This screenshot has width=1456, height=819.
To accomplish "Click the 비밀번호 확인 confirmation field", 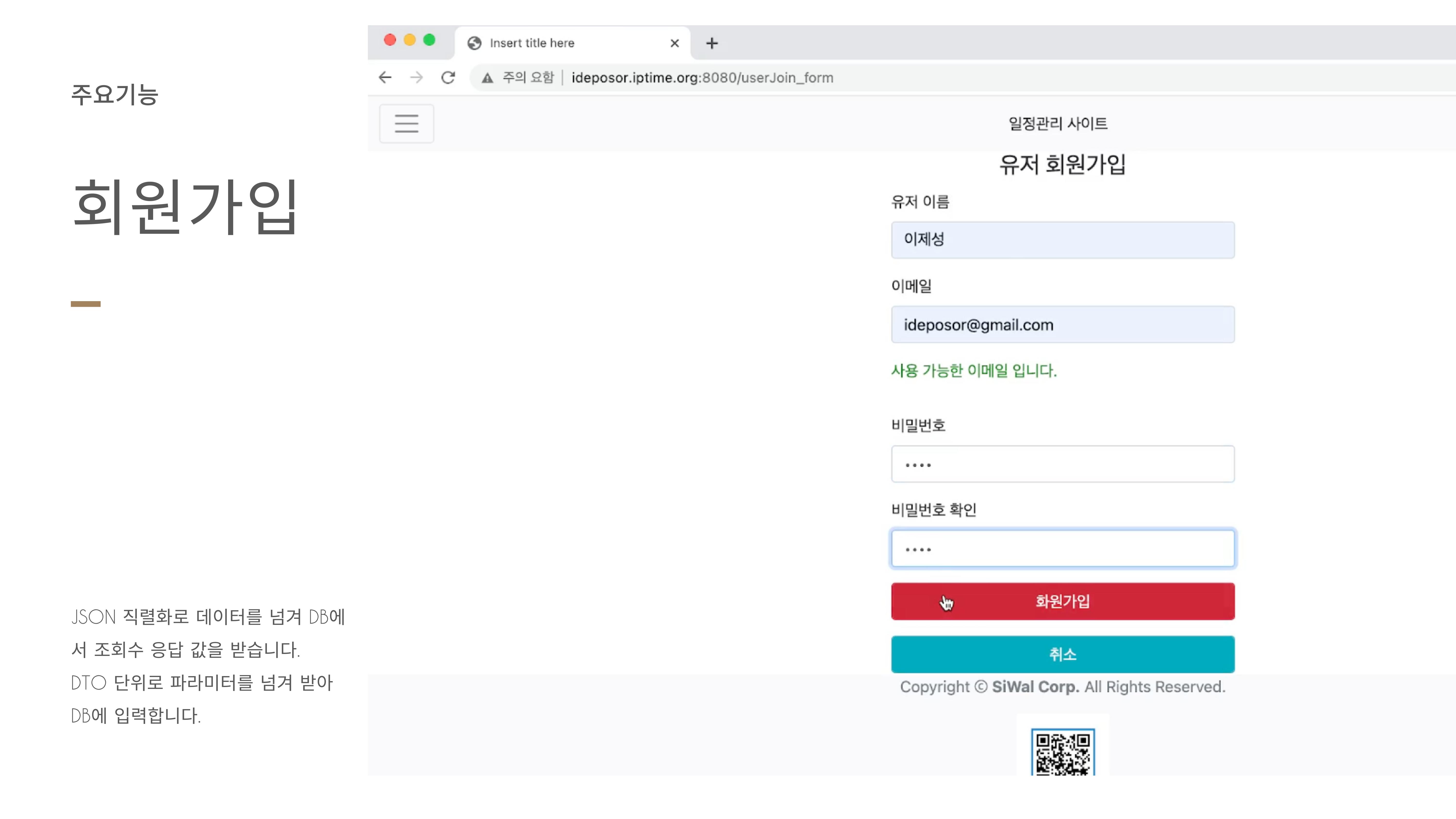I will pyautogui.click(x=1063, y=548).
